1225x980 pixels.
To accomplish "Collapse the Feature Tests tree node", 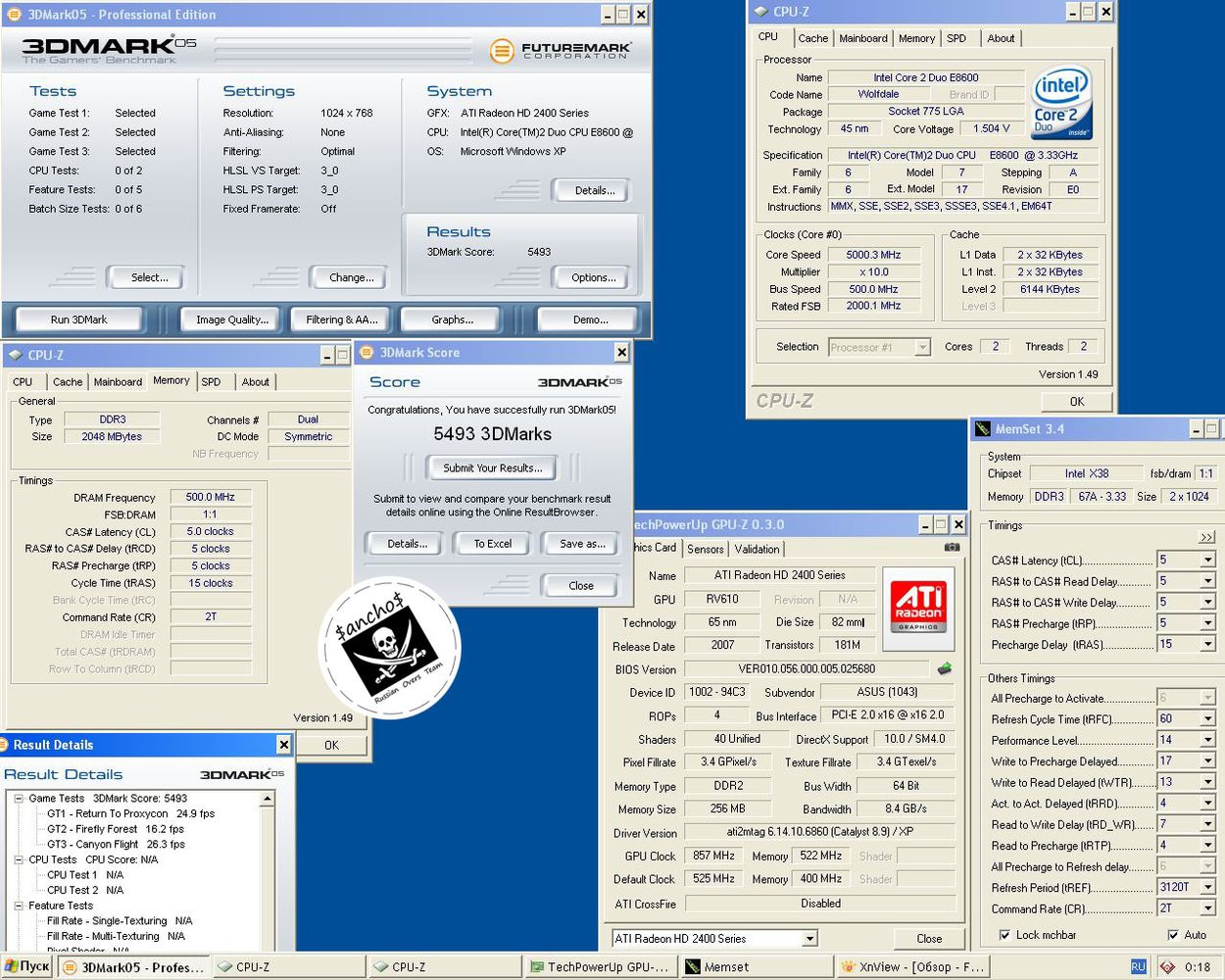I will point(19,906).
